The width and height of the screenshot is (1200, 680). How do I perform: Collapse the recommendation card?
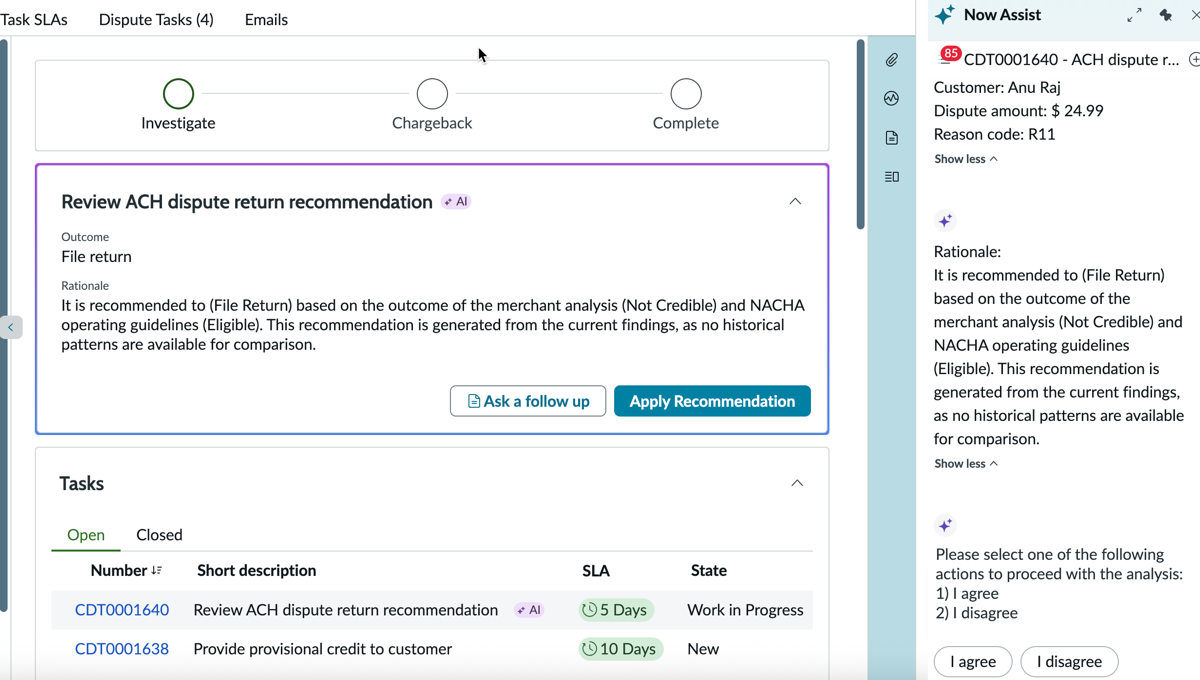(x=795, y=202)
